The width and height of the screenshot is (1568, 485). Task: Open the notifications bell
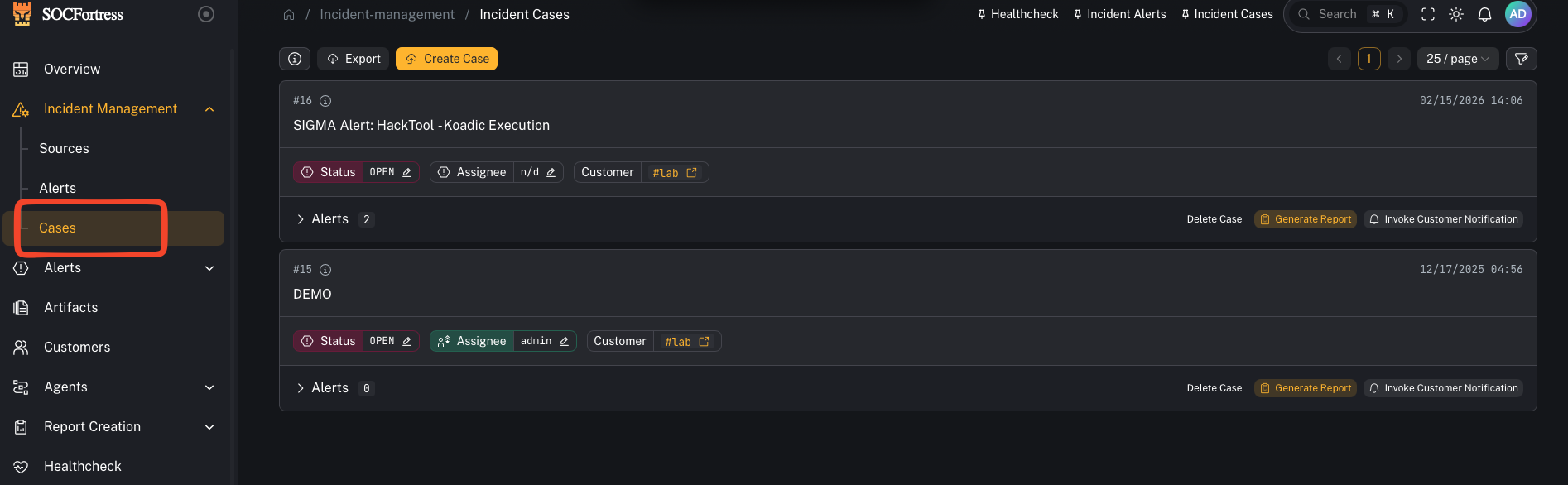[x=1485, y=14]
